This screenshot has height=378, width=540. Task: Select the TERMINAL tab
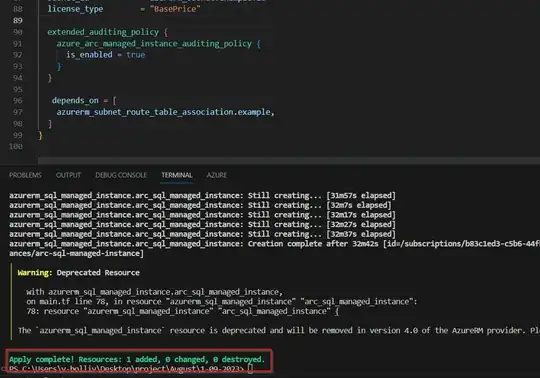pyautogui.click(x=177, y=175)
